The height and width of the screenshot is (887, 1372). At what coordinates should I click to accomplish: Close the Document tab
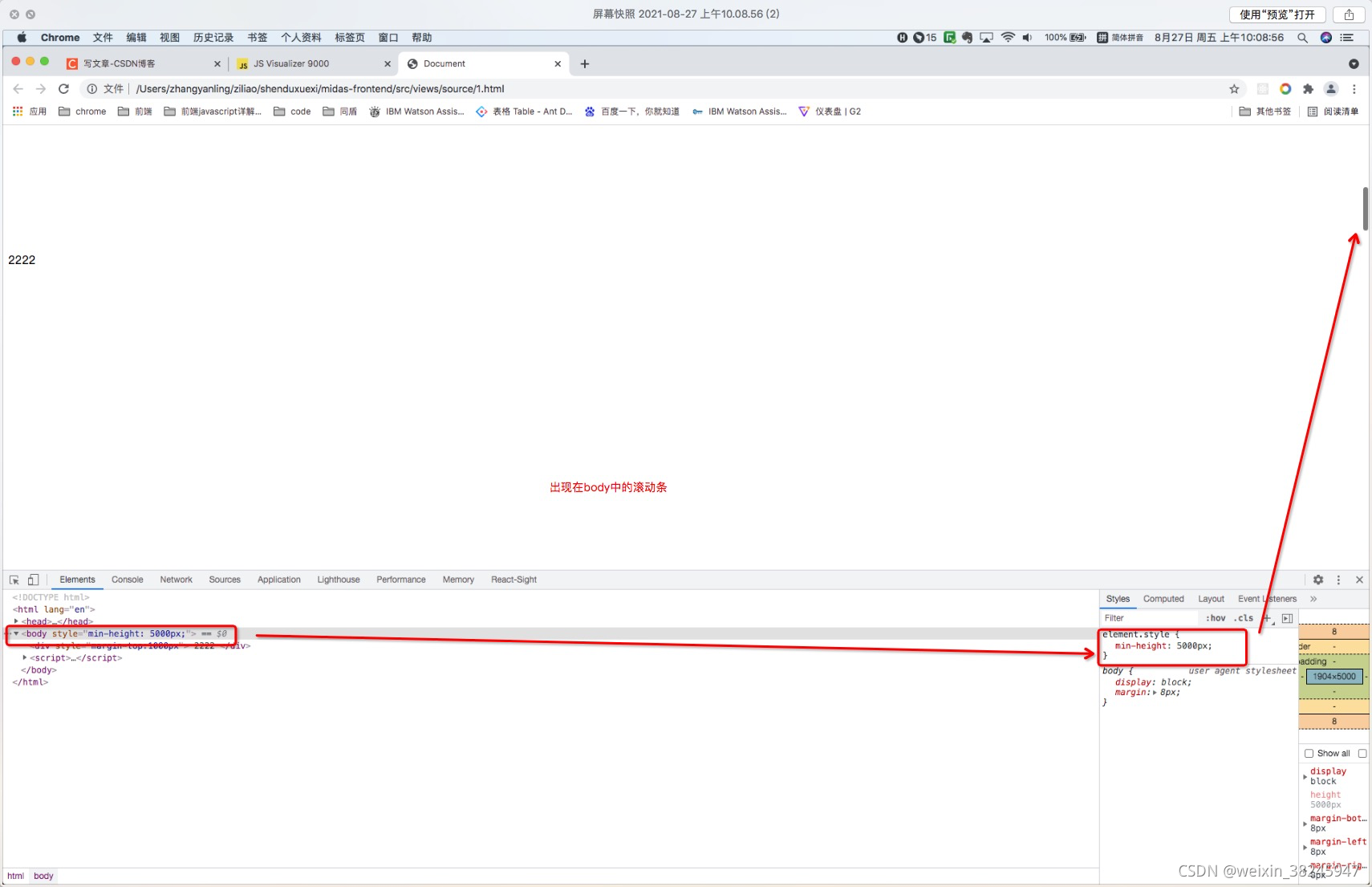coord(558,64)
